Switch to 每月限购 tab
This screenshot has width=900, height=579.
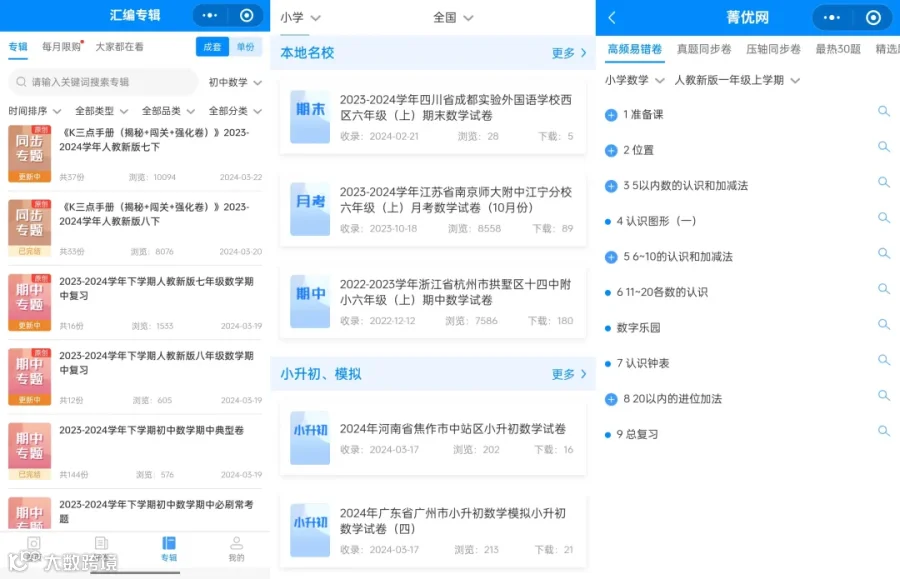[63, 47]
